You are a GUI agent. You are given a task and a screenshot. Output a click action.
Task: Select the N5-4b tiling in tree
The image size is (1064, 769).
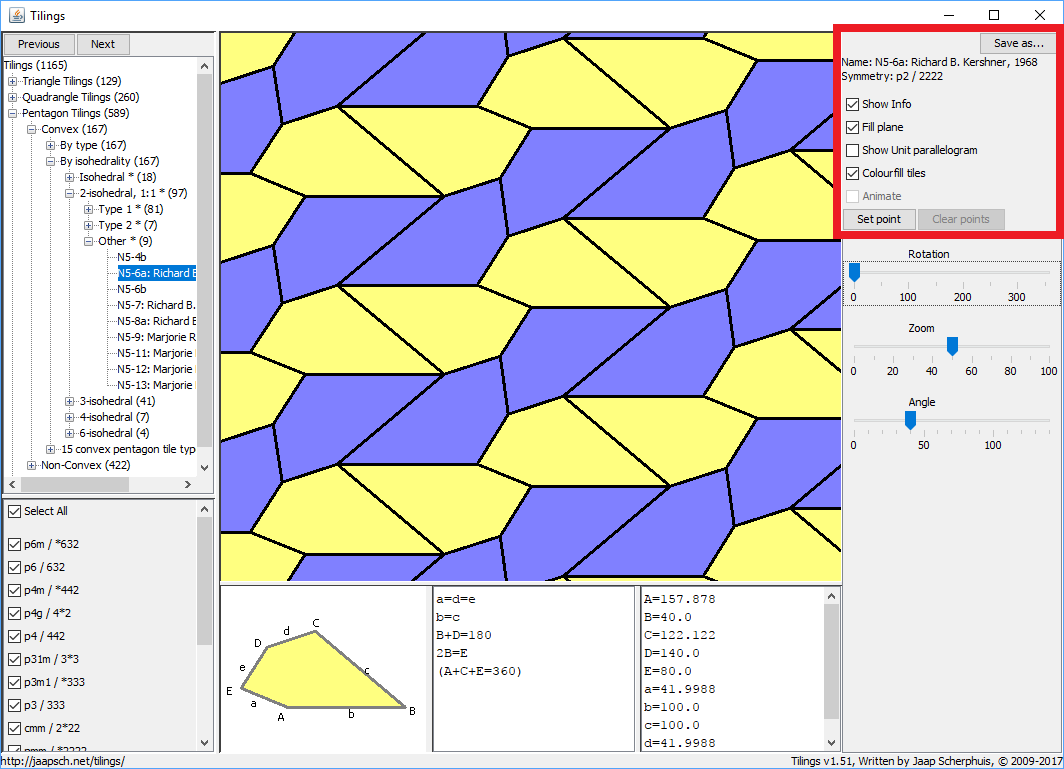tap(132, 257)
